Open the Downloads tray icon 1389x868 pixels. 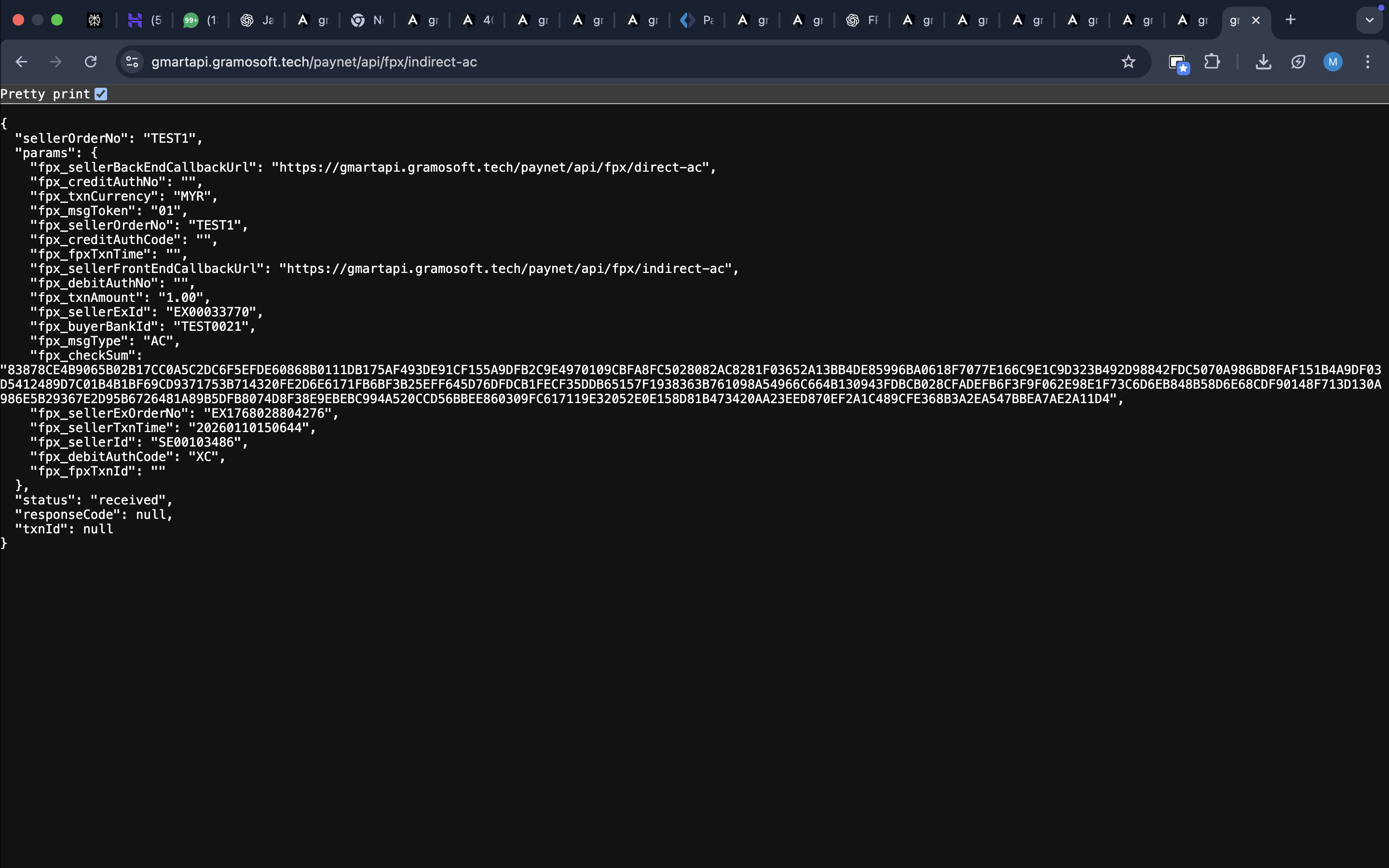click(1263, 62)
